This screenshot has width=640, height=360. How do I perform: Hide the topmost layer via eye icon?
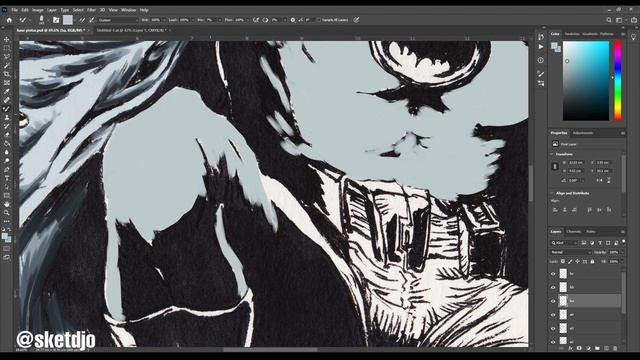[553, 274]
